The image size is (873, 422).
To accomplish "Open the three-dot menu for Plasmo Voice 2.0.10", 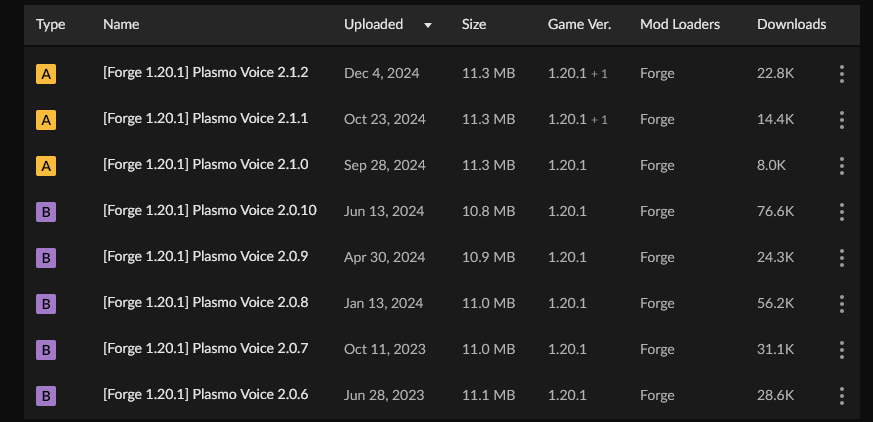I will (x=841, y=212).
